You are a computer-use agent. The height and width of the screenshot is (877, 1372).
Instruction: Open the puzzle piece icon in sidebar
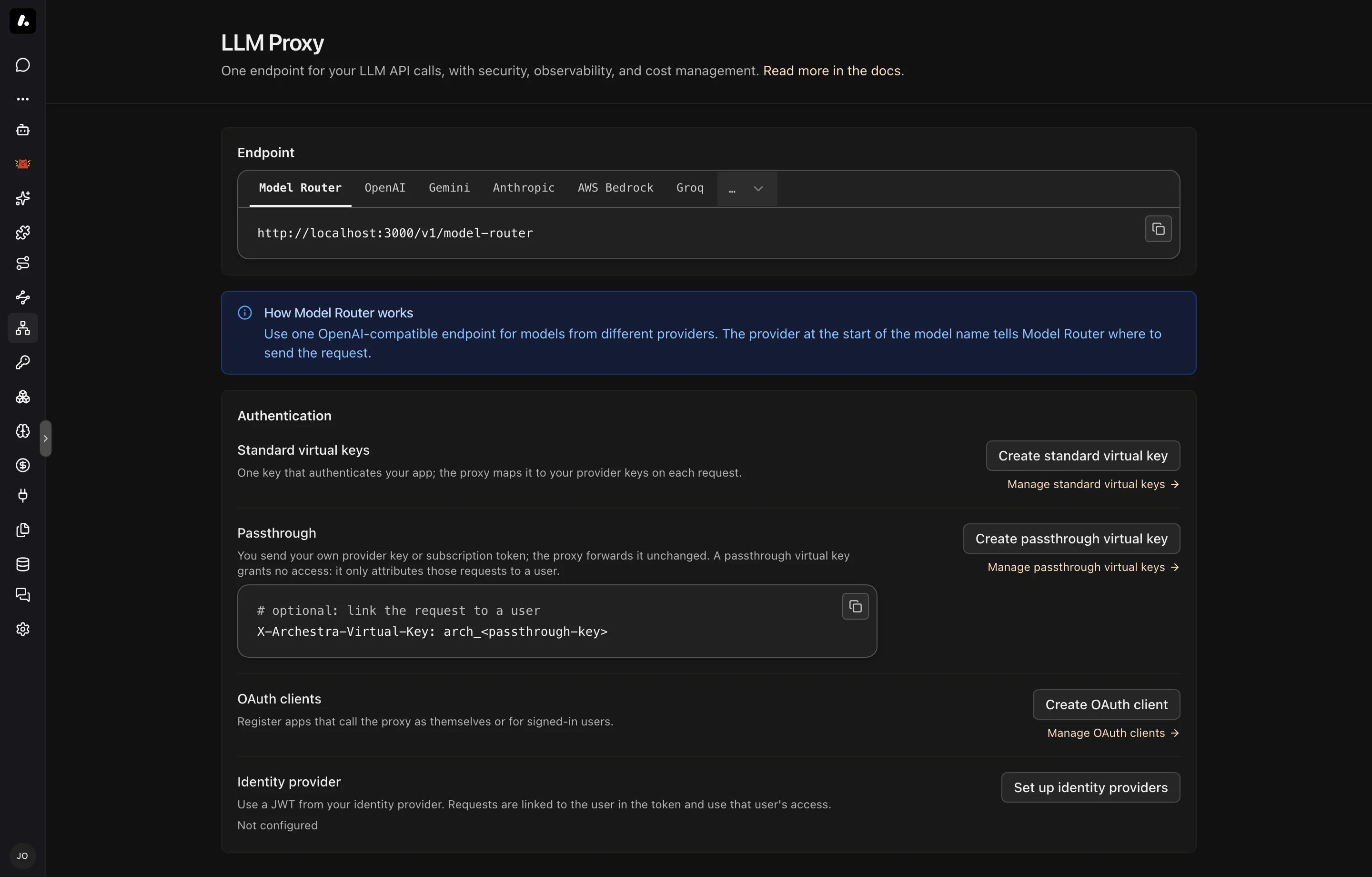pyautogui.click(x=23, y=233)
